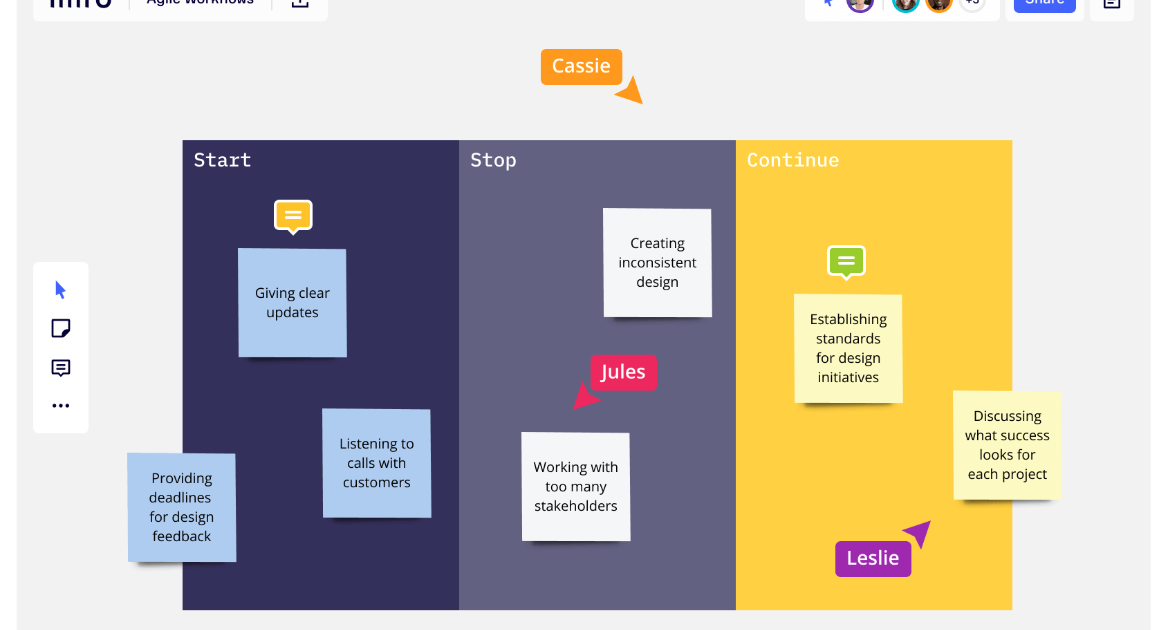Open the comment on the Establishing standards note

point(847,262)
